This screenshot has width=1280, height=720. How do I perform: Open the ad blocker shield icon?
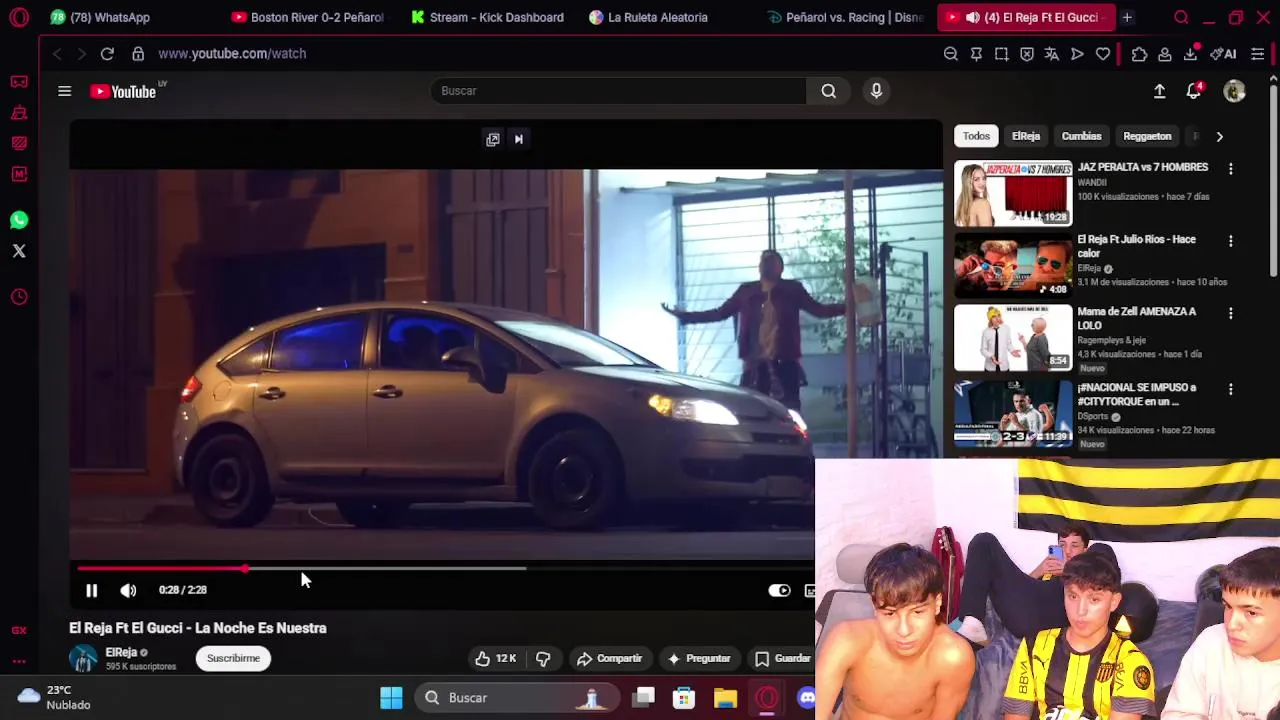click(1027, 54)
